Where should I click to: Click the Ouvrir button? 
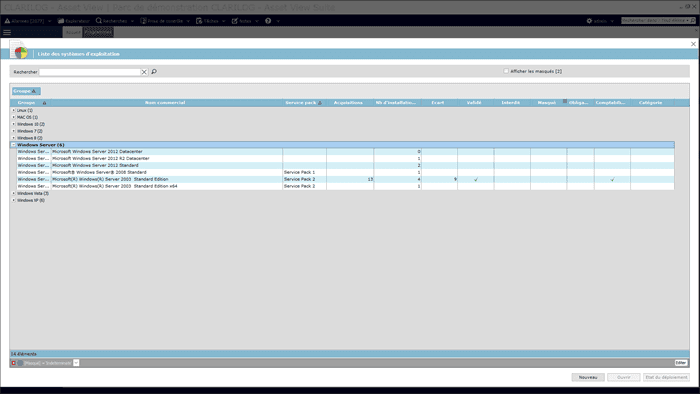pyautogui.click(x=624, y=377)
